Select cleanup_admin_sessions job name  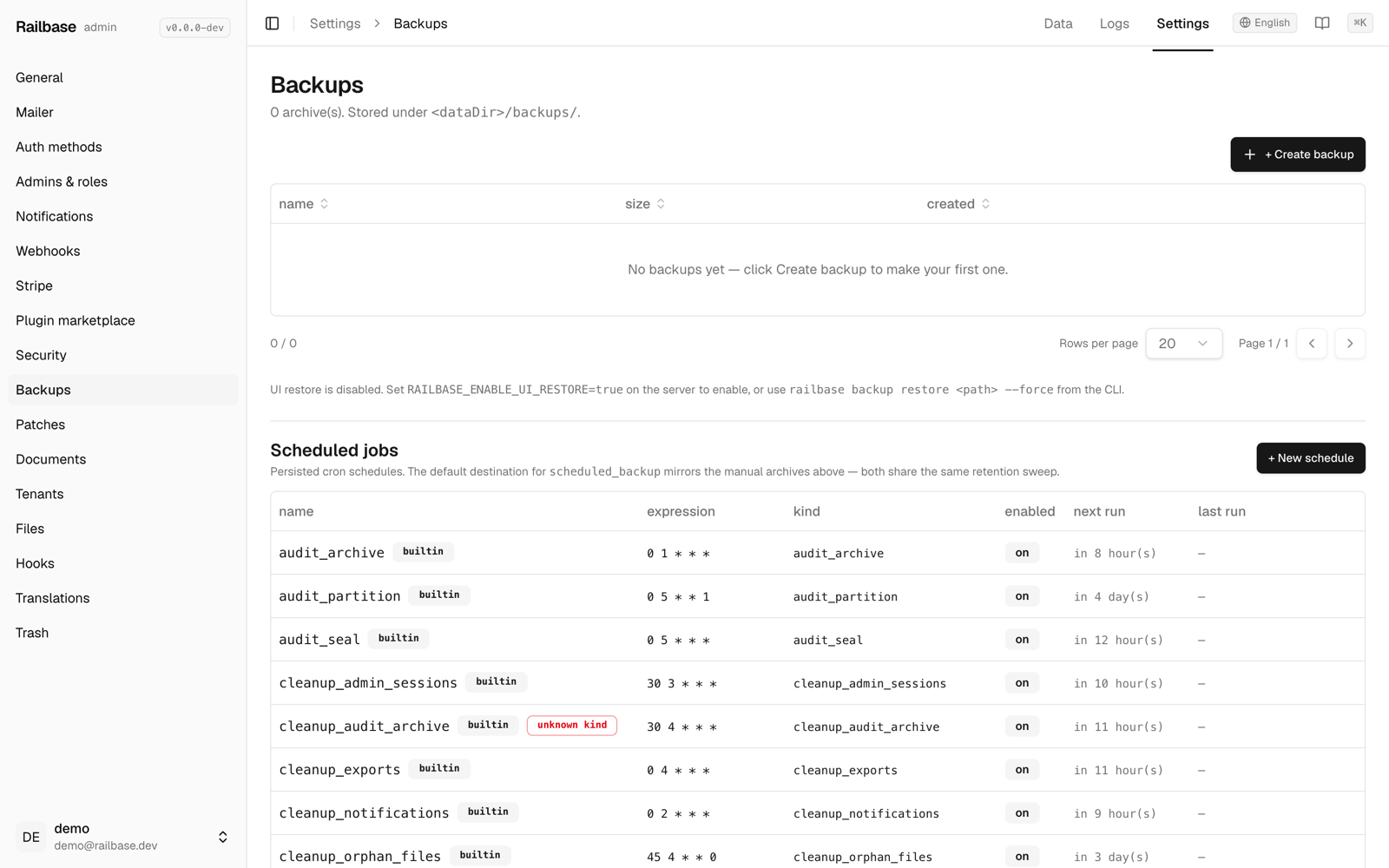click(x=368, y=683)
